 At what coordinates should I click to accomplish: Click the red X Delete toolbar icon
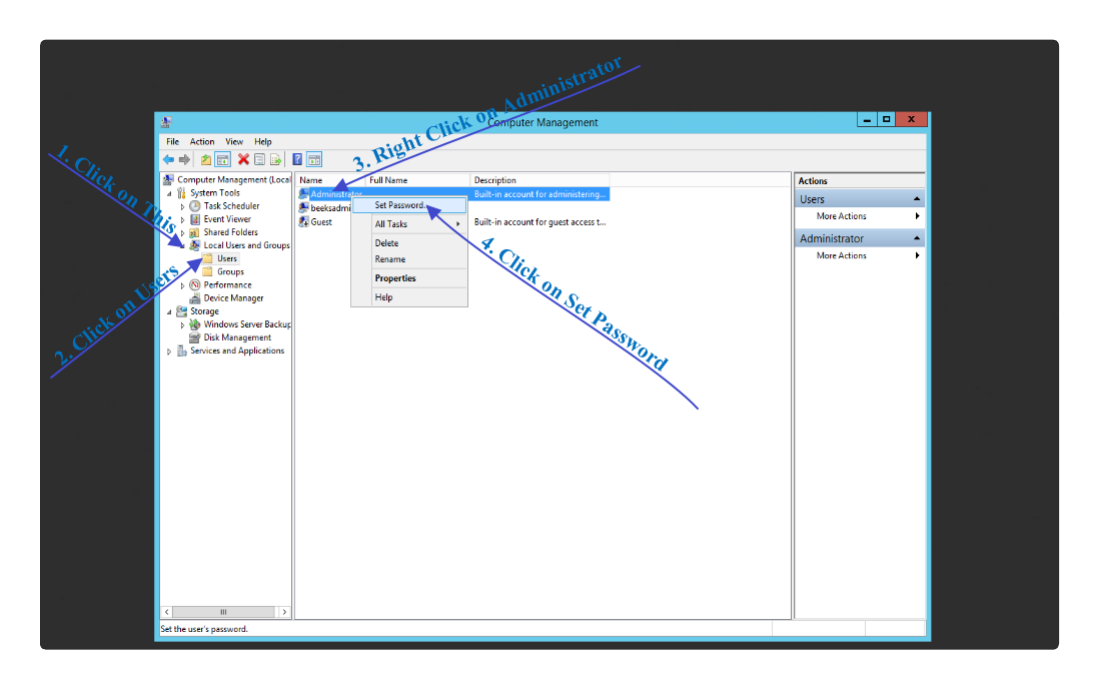click(243, 160)
